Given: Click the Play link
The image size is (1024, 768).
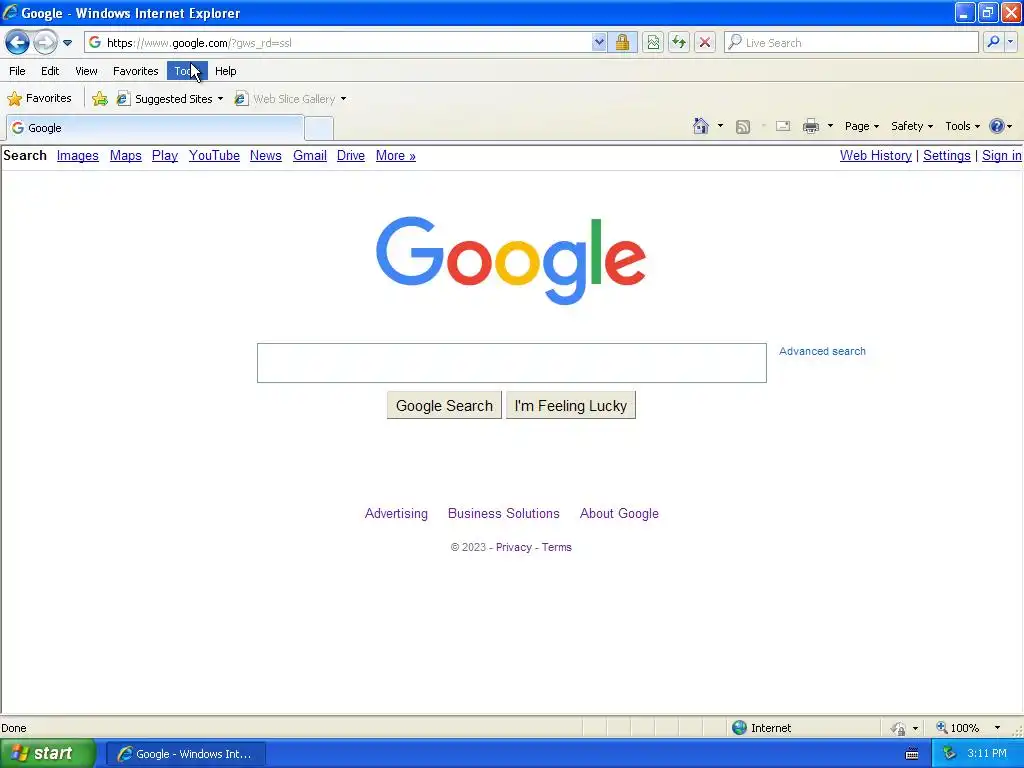Looking at the screenshot, I should tap(165, 155).
